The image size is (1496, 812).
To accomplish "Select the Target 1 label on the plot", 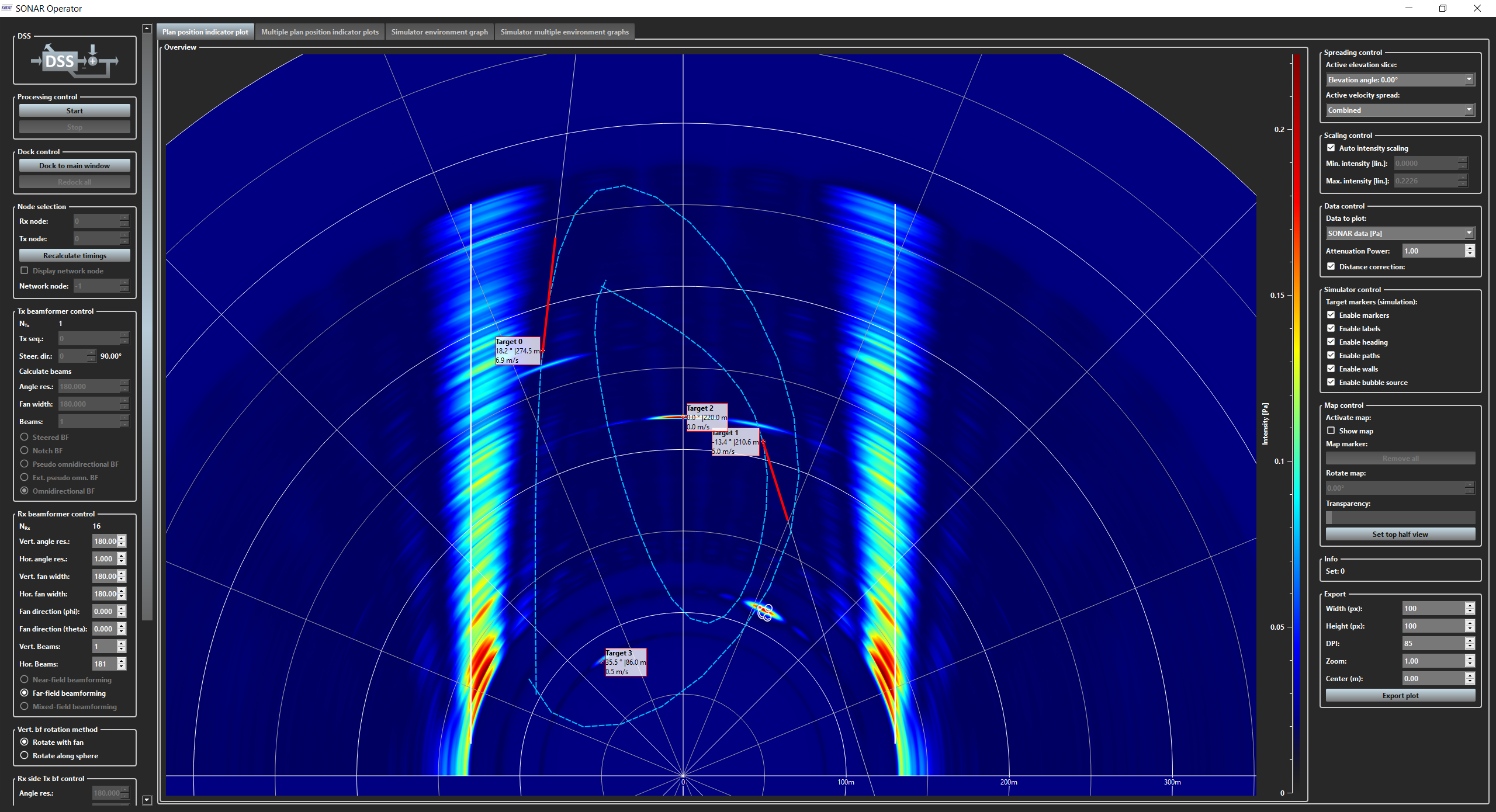I will click(x=736, y=442).
